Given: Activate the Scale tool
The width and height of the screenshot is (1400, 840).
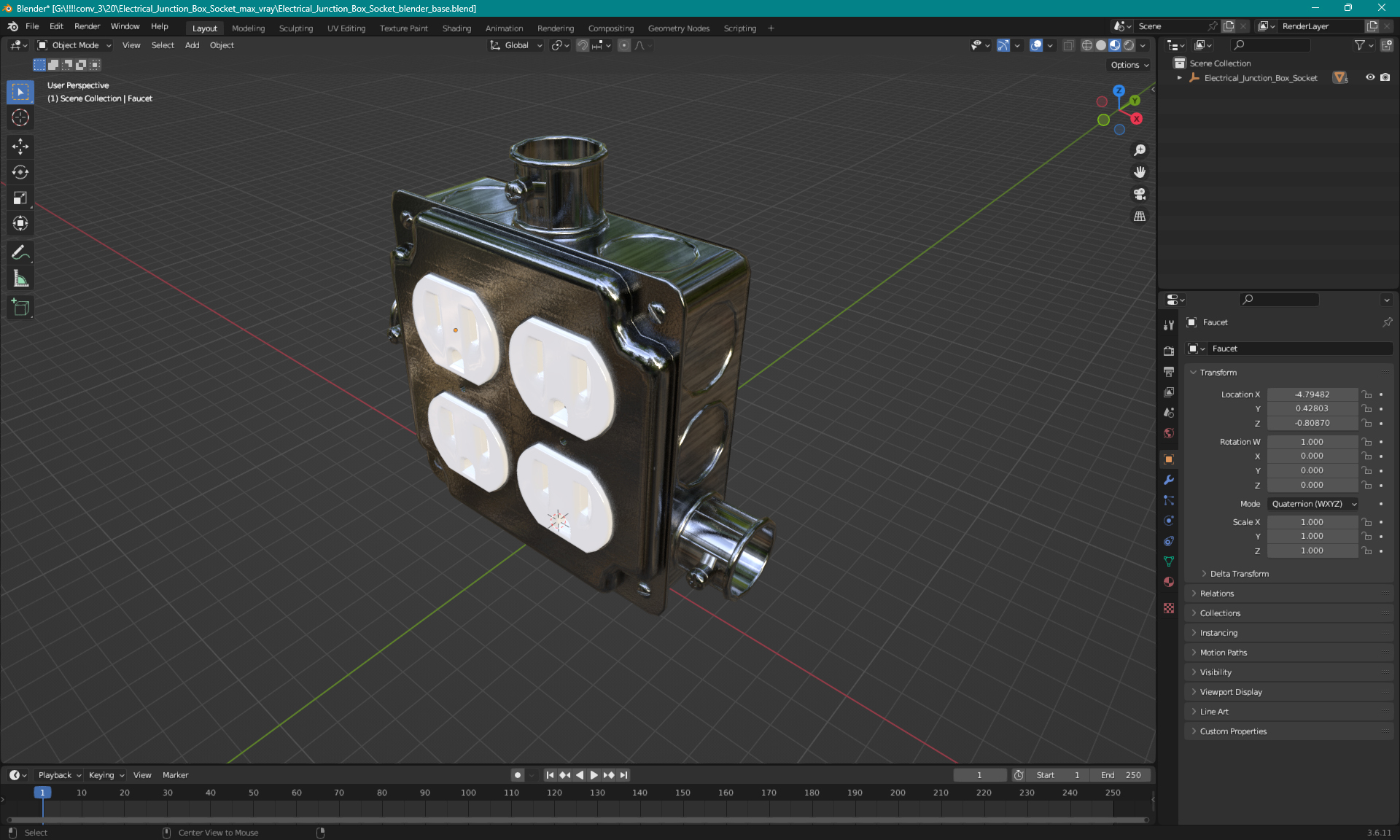Looking at the screenshot, I should tap(20, 198).
